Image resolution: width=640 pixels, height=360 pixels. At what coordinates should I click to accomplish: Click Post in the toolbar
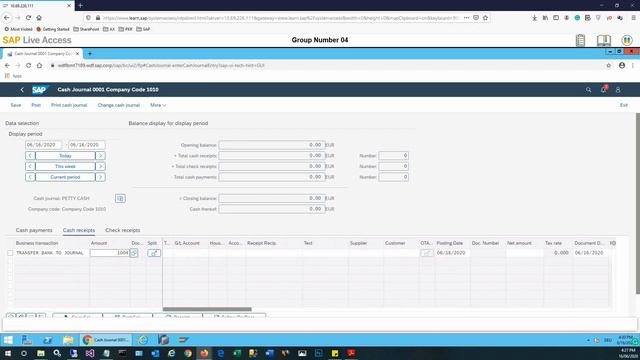(36, 105)
